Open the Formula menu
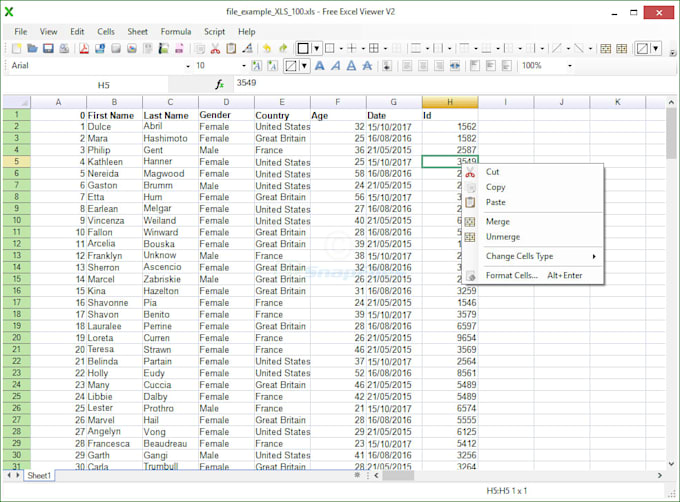Image resolution: width=680 pixels, height=502 pixels. (x=176, y=32)
